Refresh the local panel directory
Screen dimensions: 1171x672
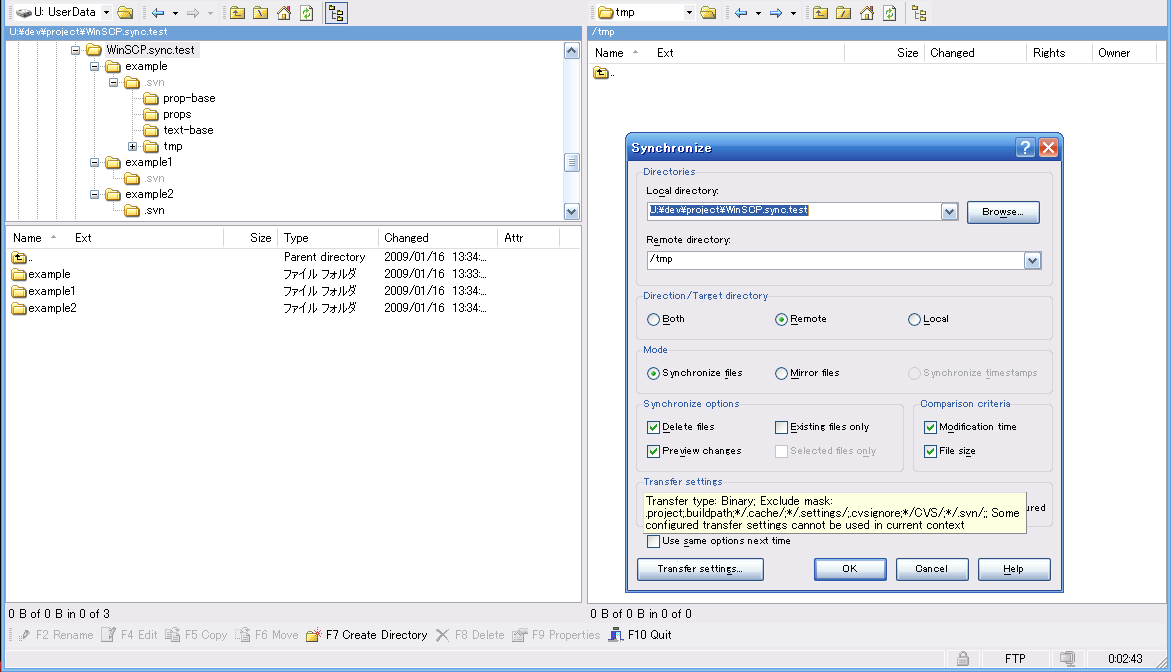307,13
